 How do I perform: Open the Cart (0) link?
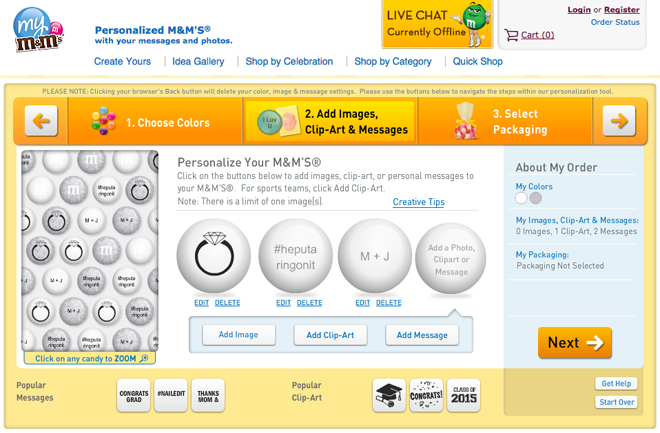click(x=537, y=35)
